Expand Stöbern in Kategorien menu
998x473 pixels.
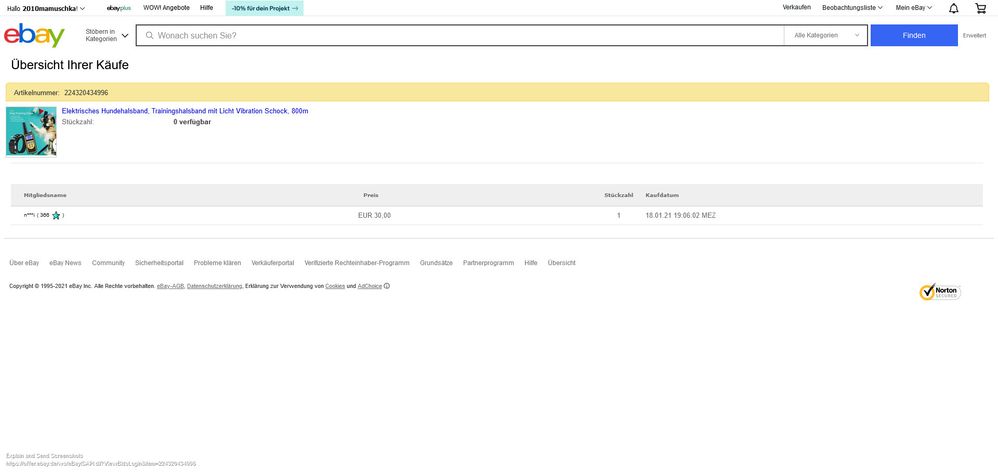coord(106,35)
